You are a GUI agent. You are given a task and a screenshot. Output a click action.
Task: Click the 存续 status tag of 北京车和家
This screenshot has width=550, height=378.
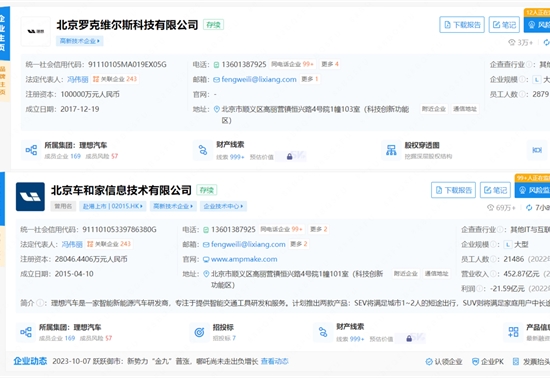[x=207, y=190]
